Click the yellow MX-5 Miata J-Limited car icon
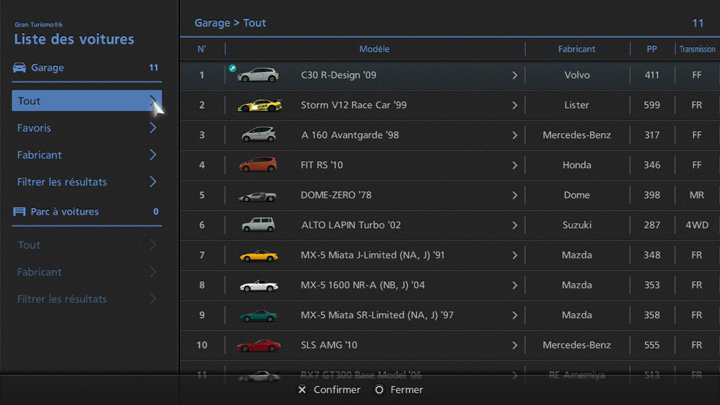Image resolution: width=720 pixels, height=405 pixels. (258, 255)
